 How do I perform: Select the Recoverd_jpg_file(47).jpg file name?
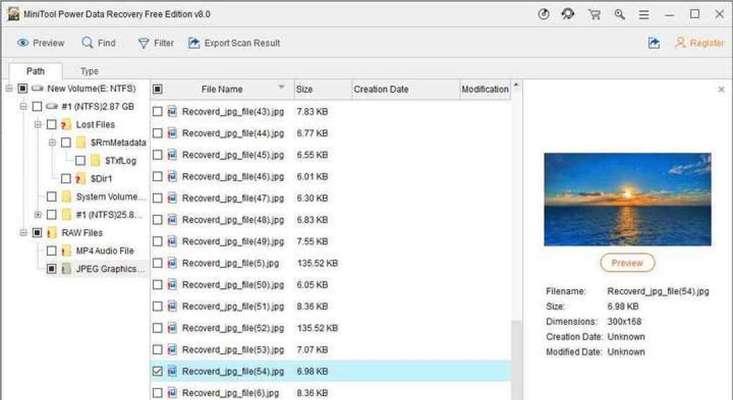[x=233, y=198]
